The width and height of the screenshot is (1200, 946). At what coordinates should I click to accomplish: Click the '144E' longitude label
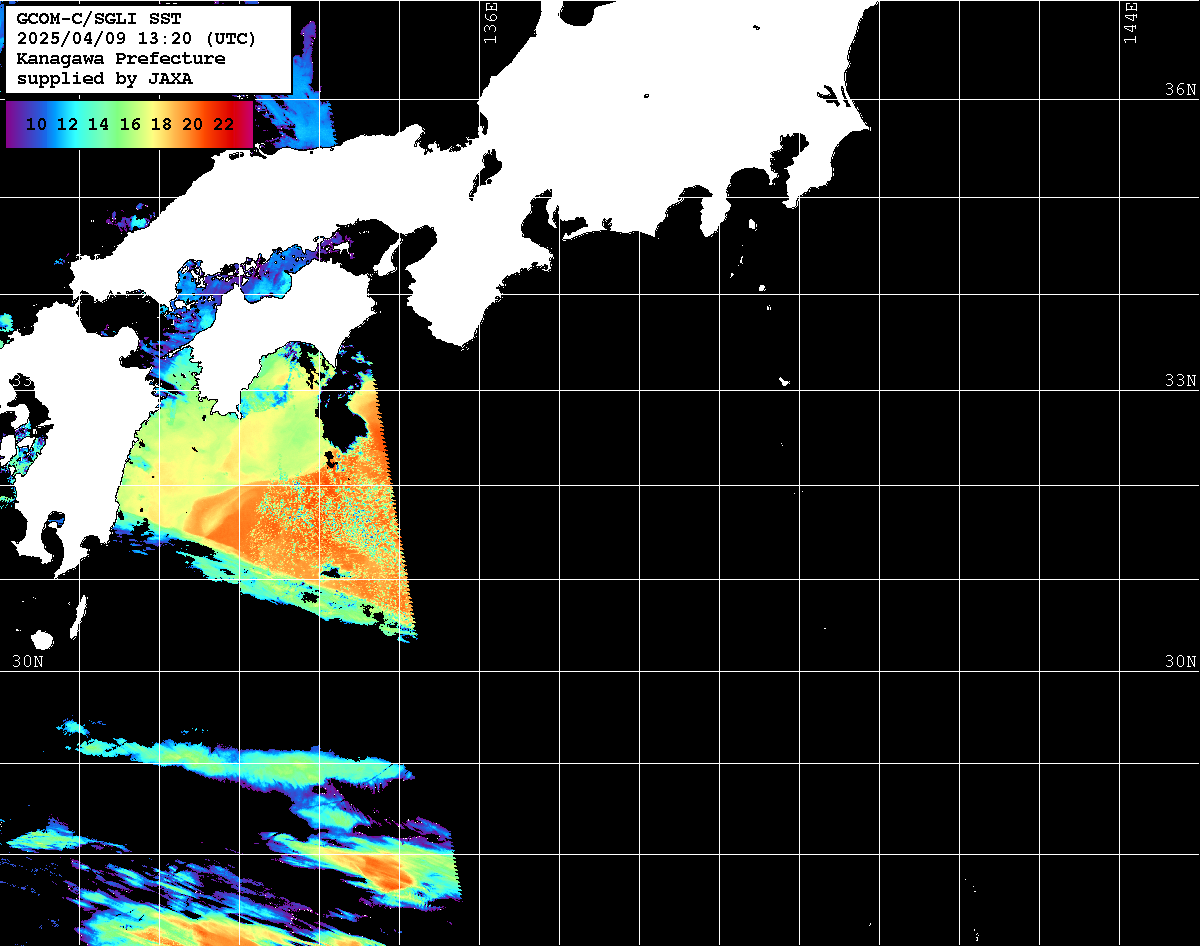tap(1130, 22)
